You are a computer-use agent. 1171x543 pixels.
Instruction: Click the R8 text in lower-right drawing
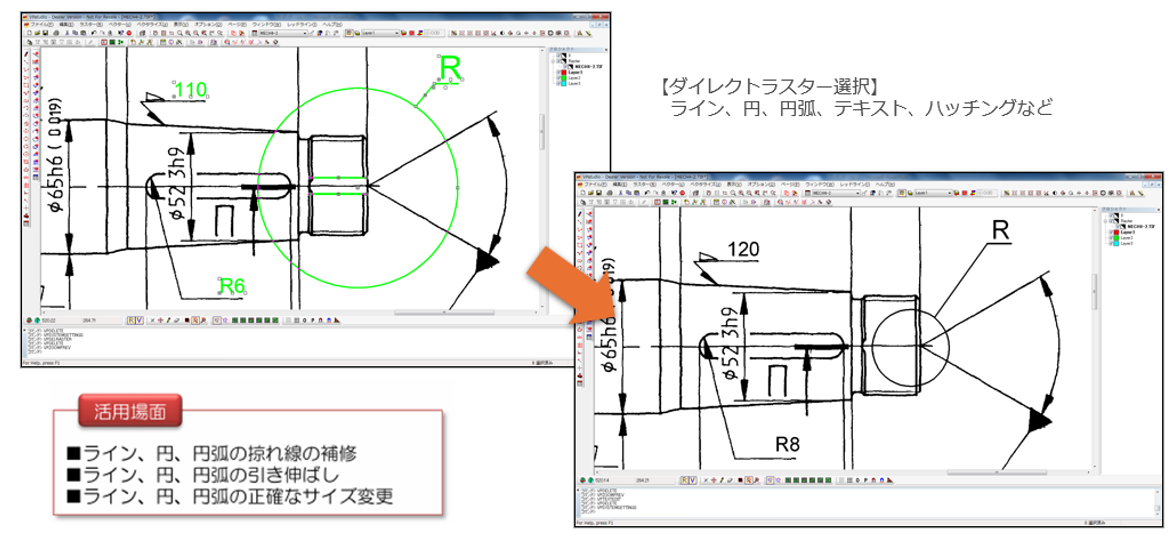pyautogui.click(x=786, y=446)
